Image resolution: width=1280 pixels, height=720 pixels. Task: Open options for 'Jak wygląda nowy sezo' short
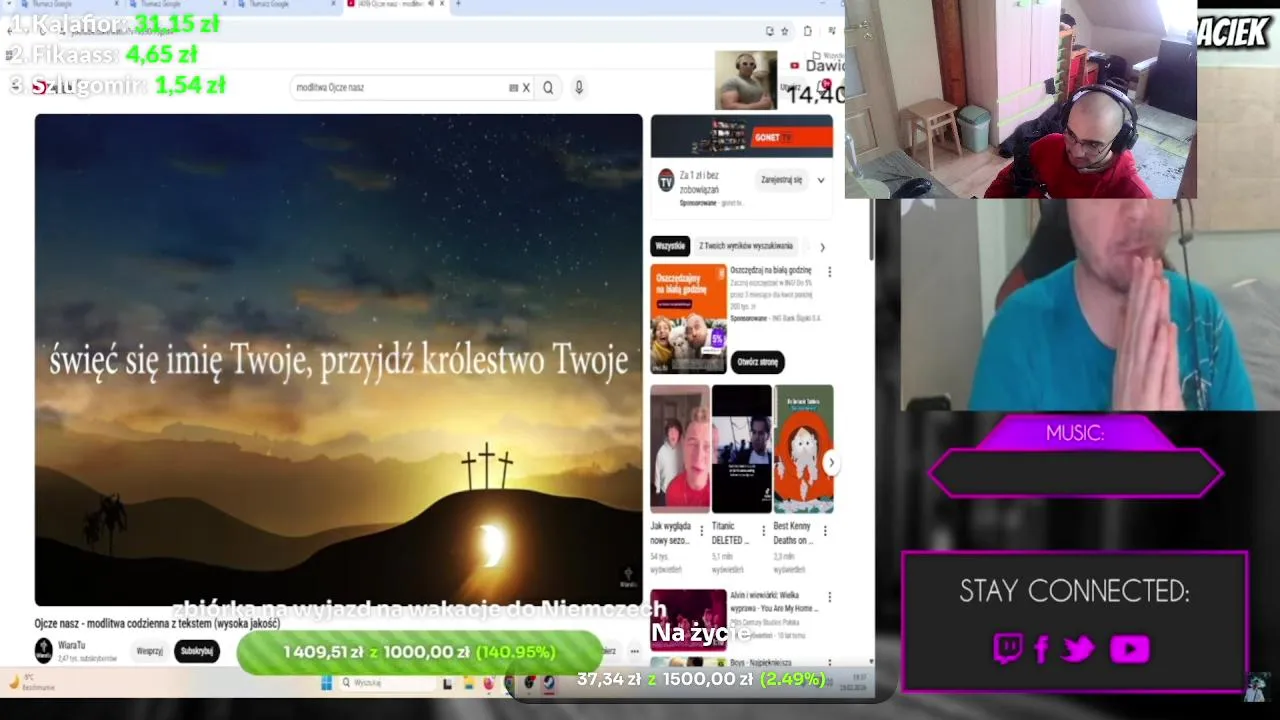tap(701, 531)
